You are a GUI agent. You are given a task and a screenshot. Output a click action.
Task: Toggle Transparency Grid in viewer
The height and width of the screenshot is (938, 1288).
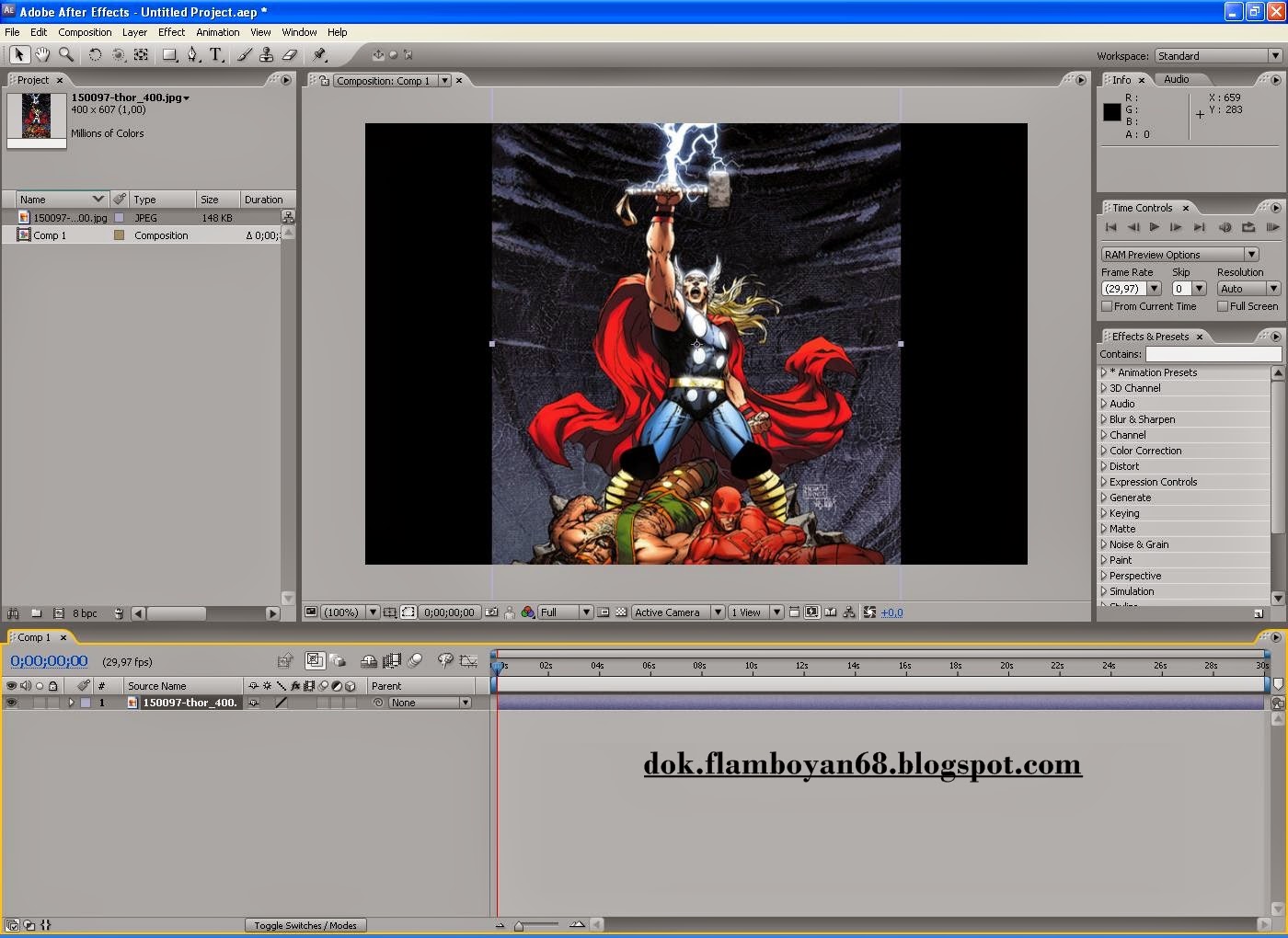[x=621, y=612]
